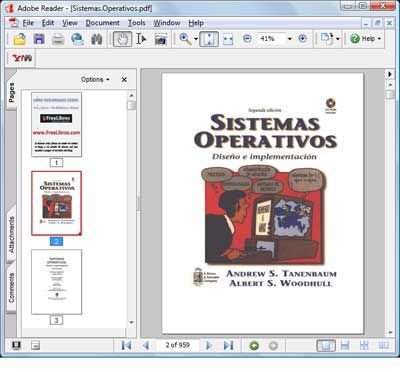Go to the last page

click(228, 345)
